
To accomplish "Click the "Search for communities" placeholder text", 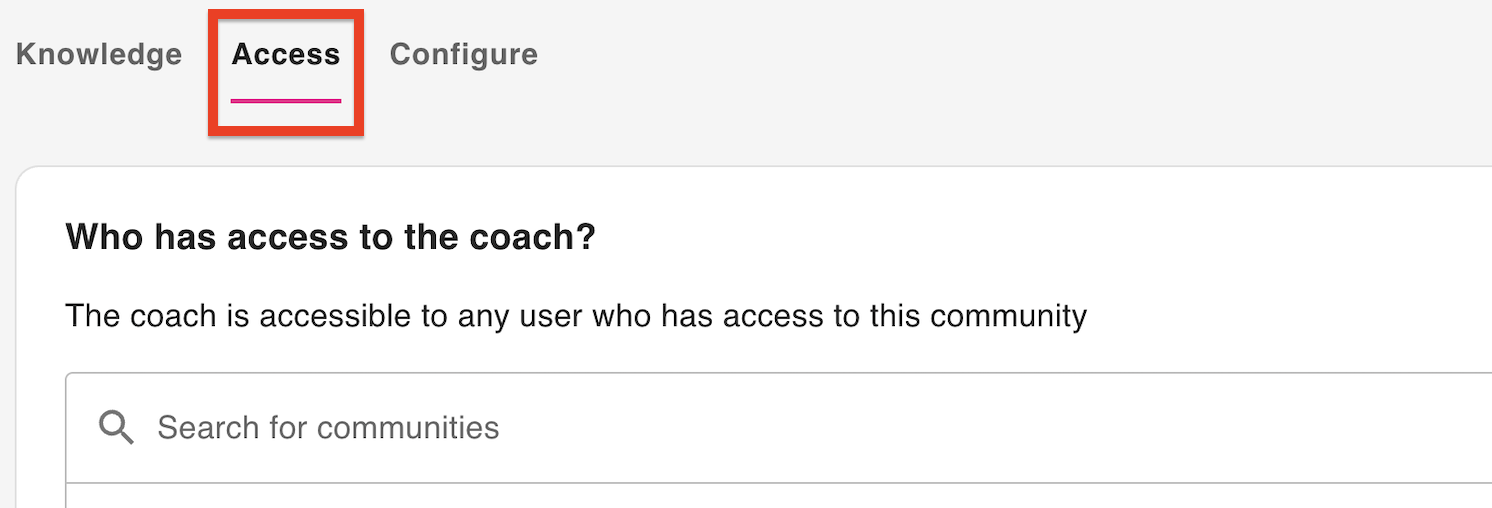I will click(328, 428).
